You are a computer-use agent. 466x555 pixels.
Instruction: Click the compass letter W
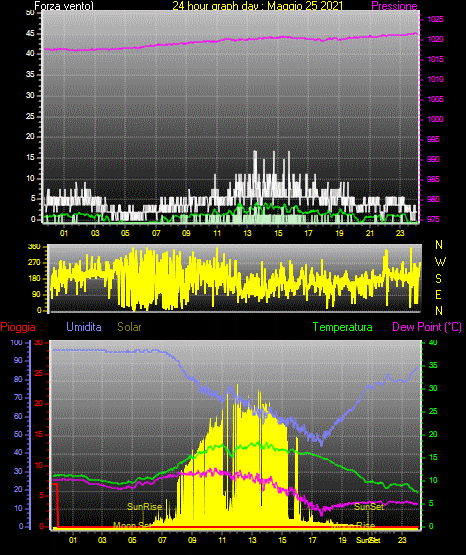point(440,262)
